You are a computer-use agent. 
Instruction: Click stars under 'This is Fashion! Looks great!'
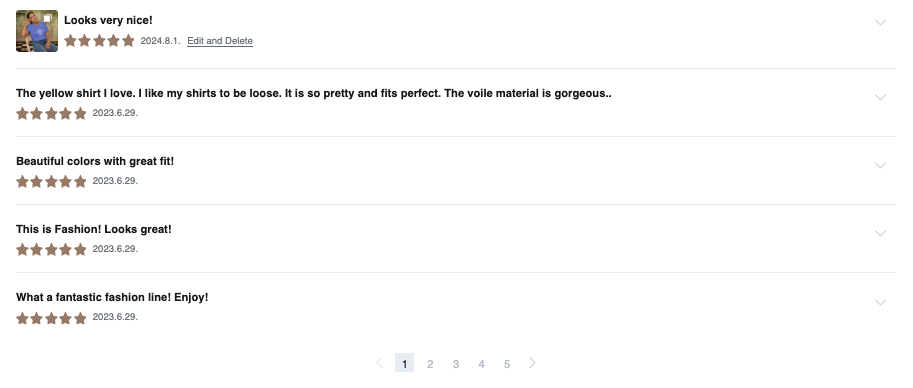(x=51, y=249)
